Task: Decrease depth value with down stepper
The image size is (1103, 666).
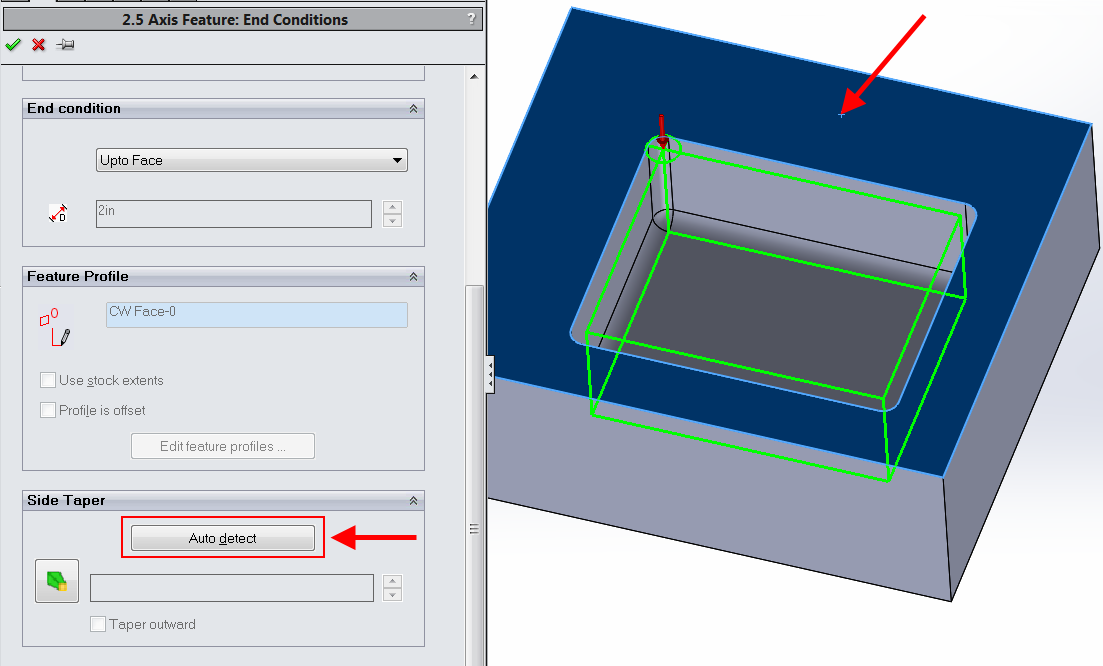Action: (393, 220)
